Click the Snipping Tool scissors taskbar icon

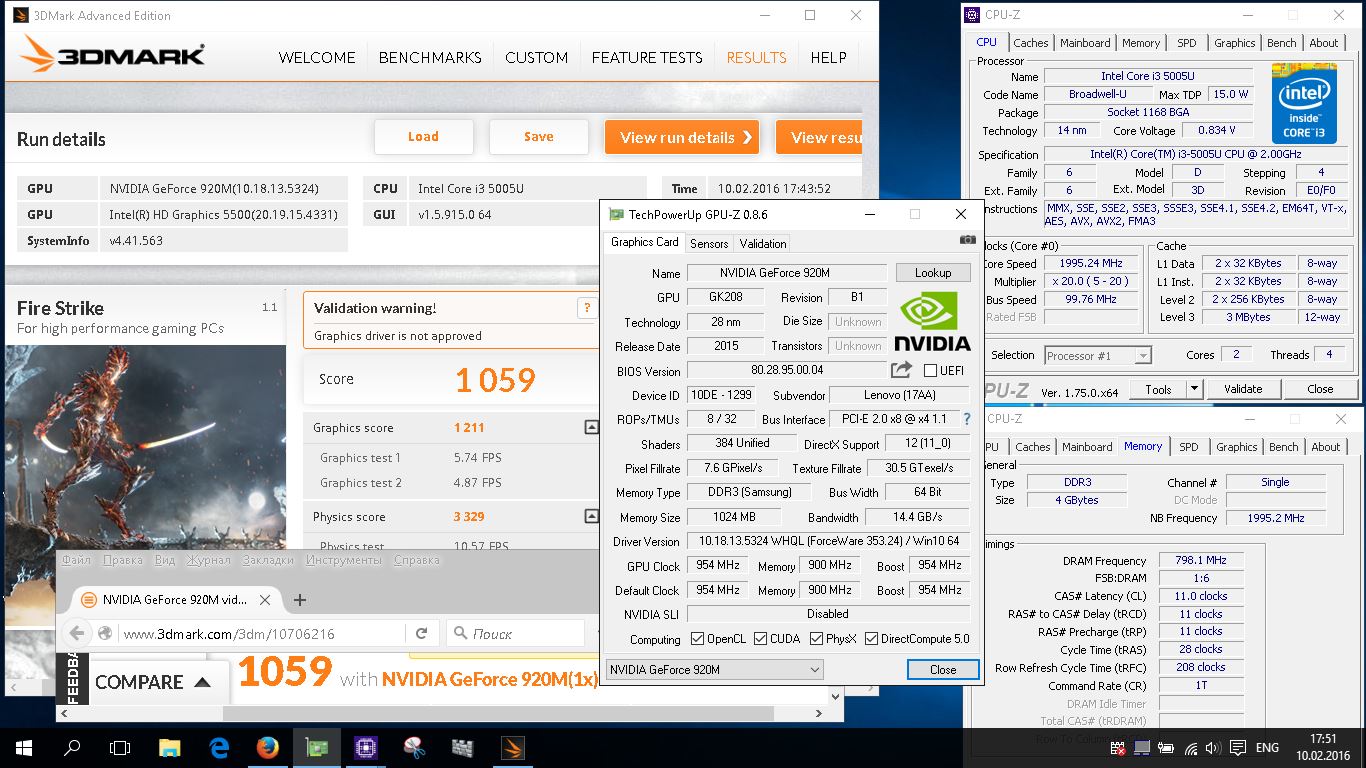414,747
